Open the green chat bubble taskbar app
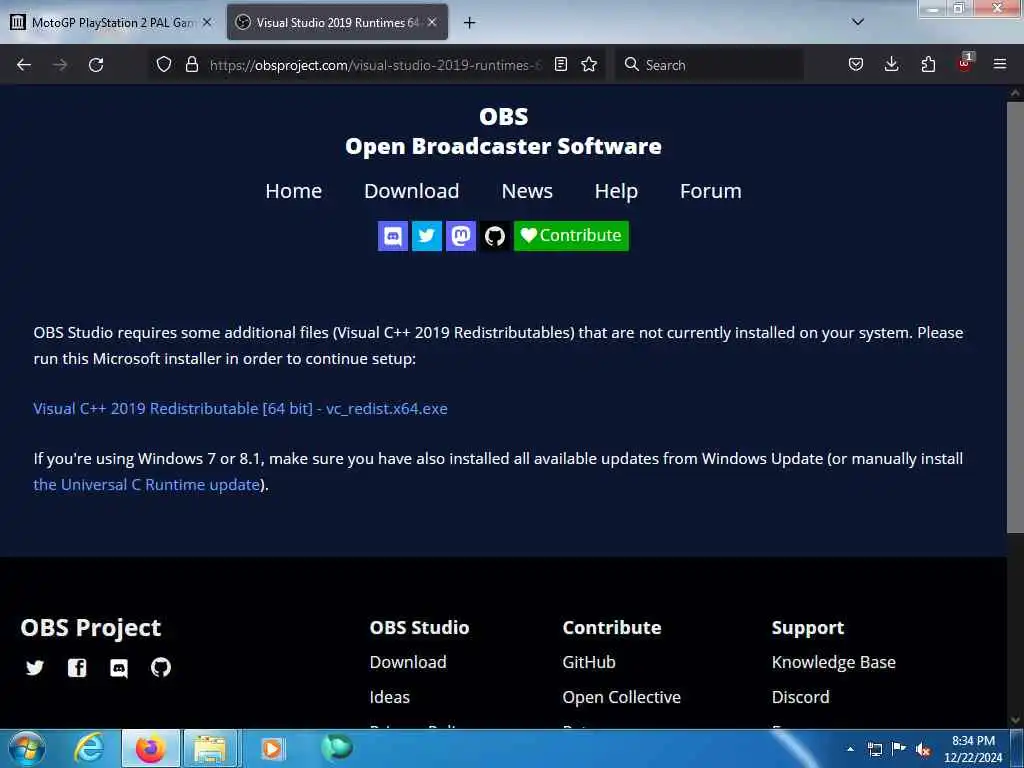This screenshot has height=768, width=1024. click(x=337, y=747)
